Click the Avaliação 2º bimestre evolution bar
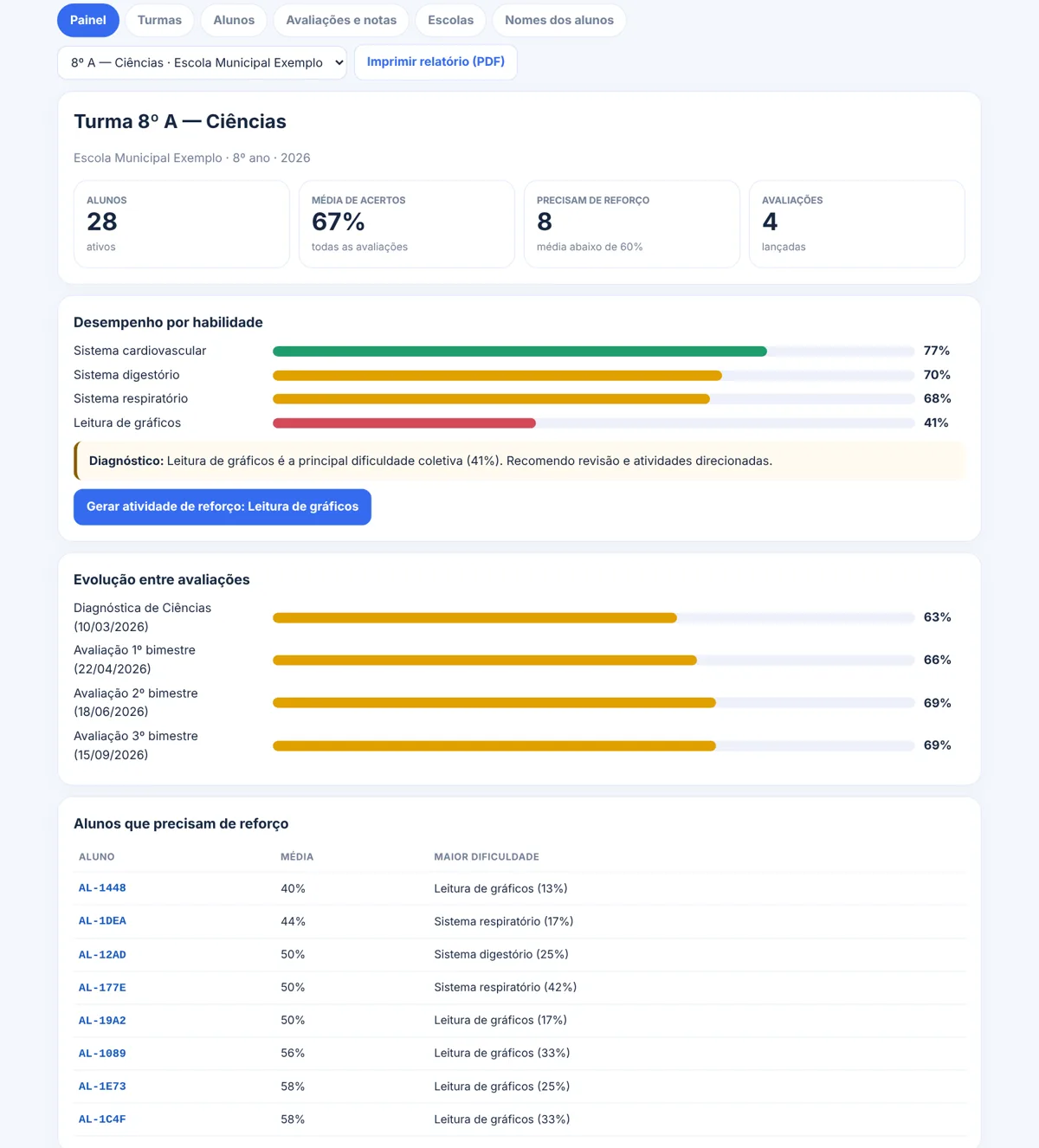This screenshot has height=1148, width=1039. click(x=593, y=703)
